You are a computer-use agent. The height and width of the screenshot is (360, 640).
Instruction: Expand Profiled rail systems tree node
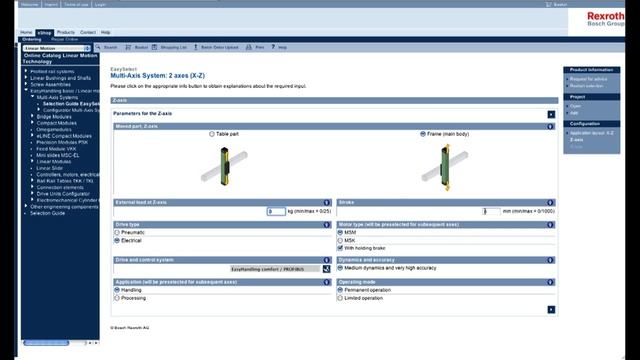(26, 71)
